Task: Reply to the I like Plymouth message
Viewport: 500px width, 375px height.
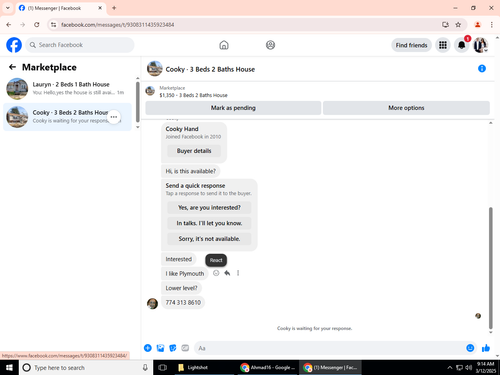Action: tap(227, 273)
